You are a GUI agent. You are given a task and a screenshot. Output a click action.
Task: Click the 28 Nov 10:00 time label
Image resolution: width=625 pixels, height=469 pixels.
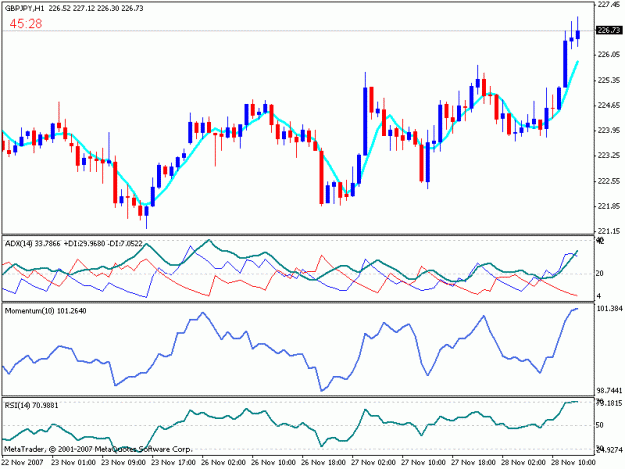(573, 463)
